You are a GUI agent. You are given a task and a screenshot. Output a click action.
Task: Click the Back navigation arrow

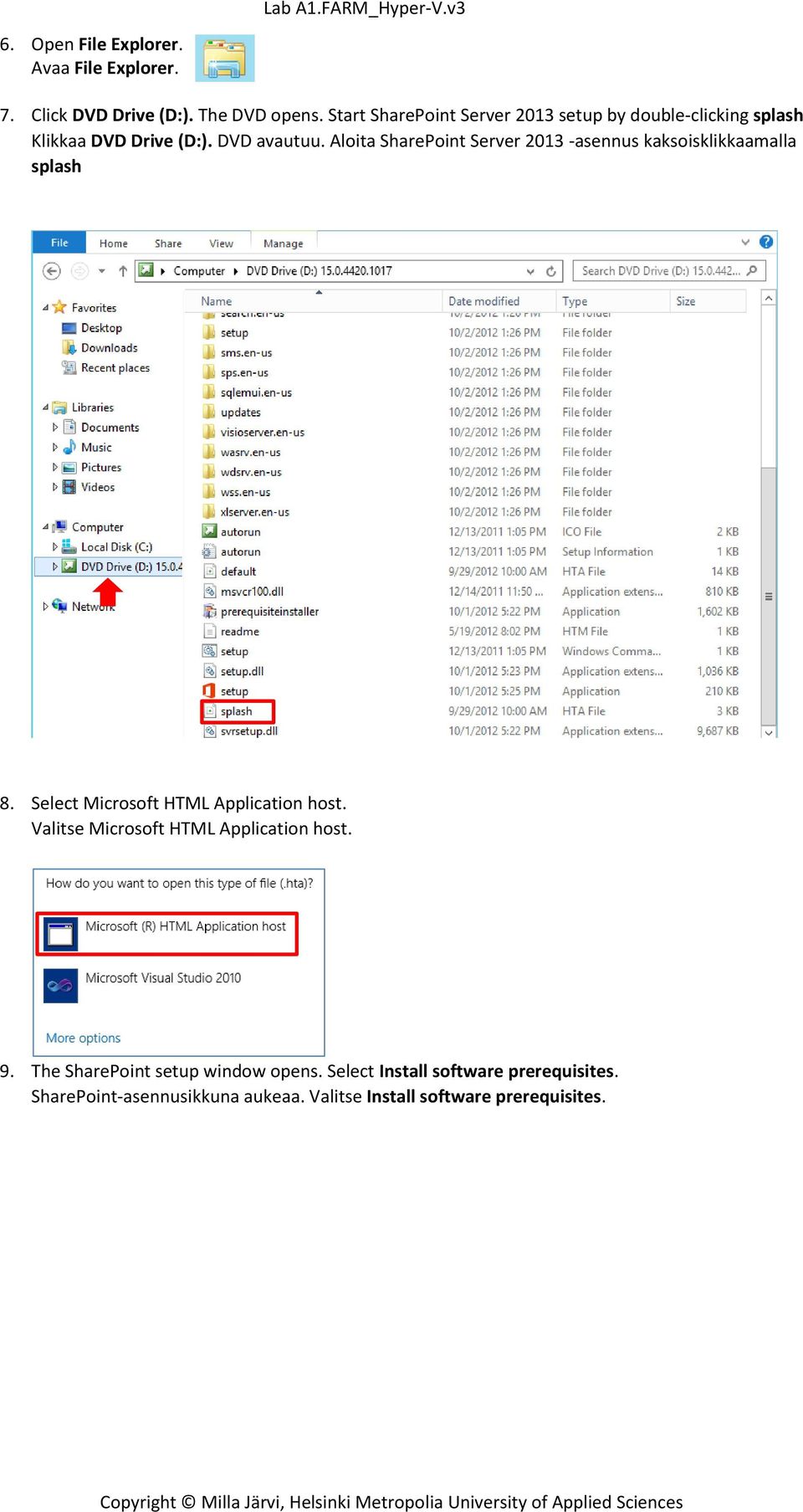(x=52, y=271)
